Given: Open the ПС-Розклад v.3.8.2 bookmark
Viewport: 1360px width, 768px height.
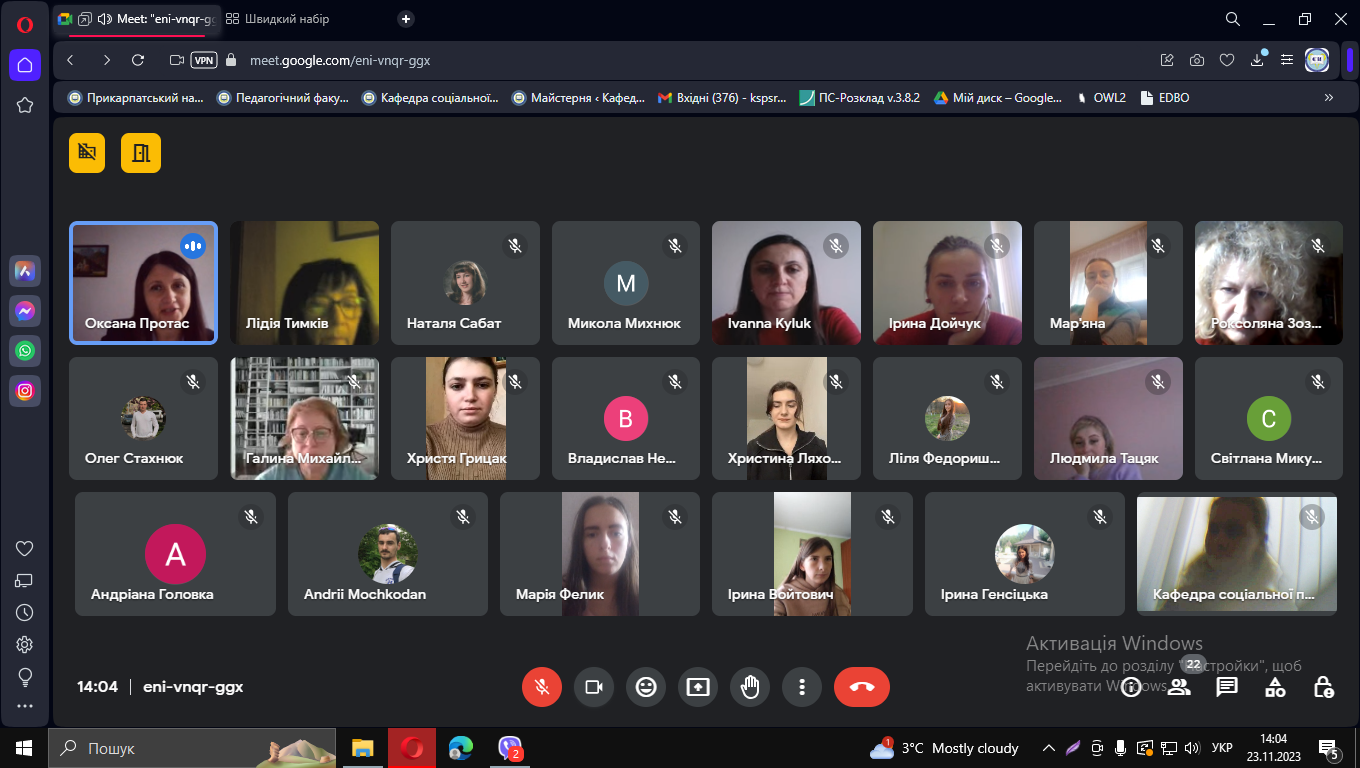Looking at the screenshot, I should point(859,98).
